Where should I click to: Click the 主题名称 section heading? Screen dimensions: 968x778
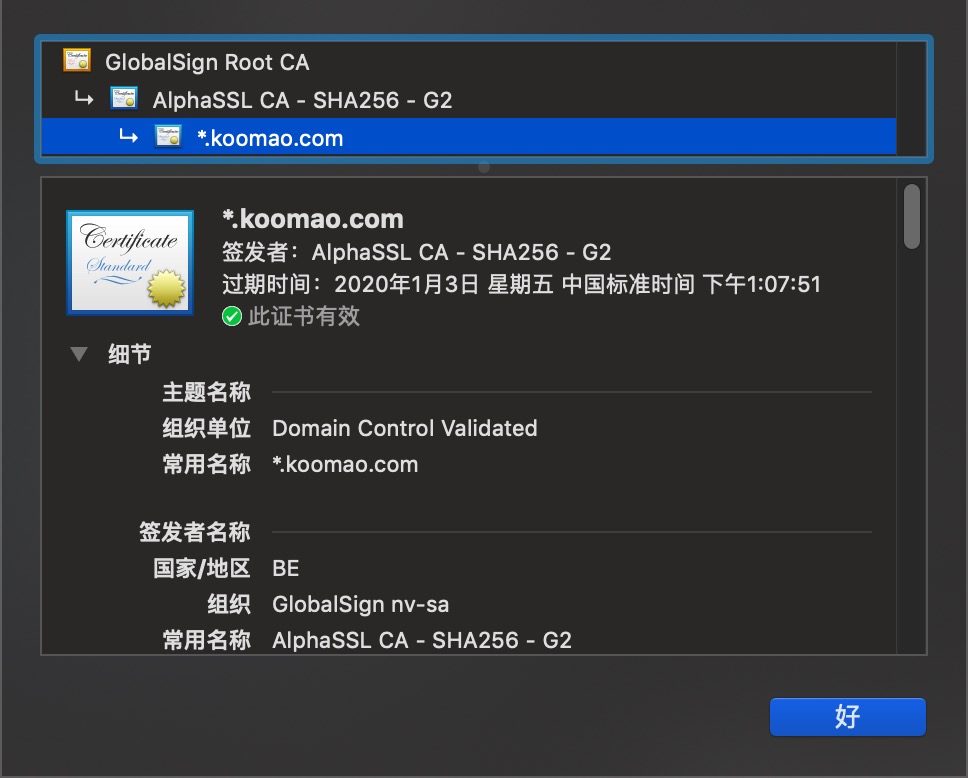[206, 392]
